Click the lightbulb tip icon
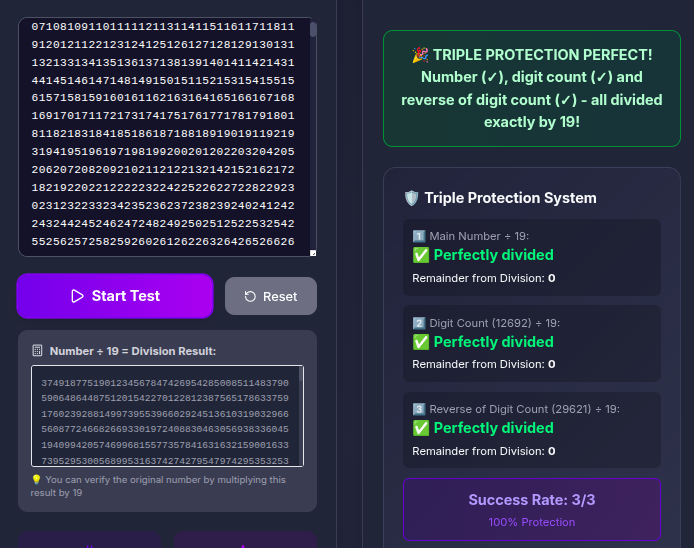Viewport: 694px width, 548px height. [36, 479]
